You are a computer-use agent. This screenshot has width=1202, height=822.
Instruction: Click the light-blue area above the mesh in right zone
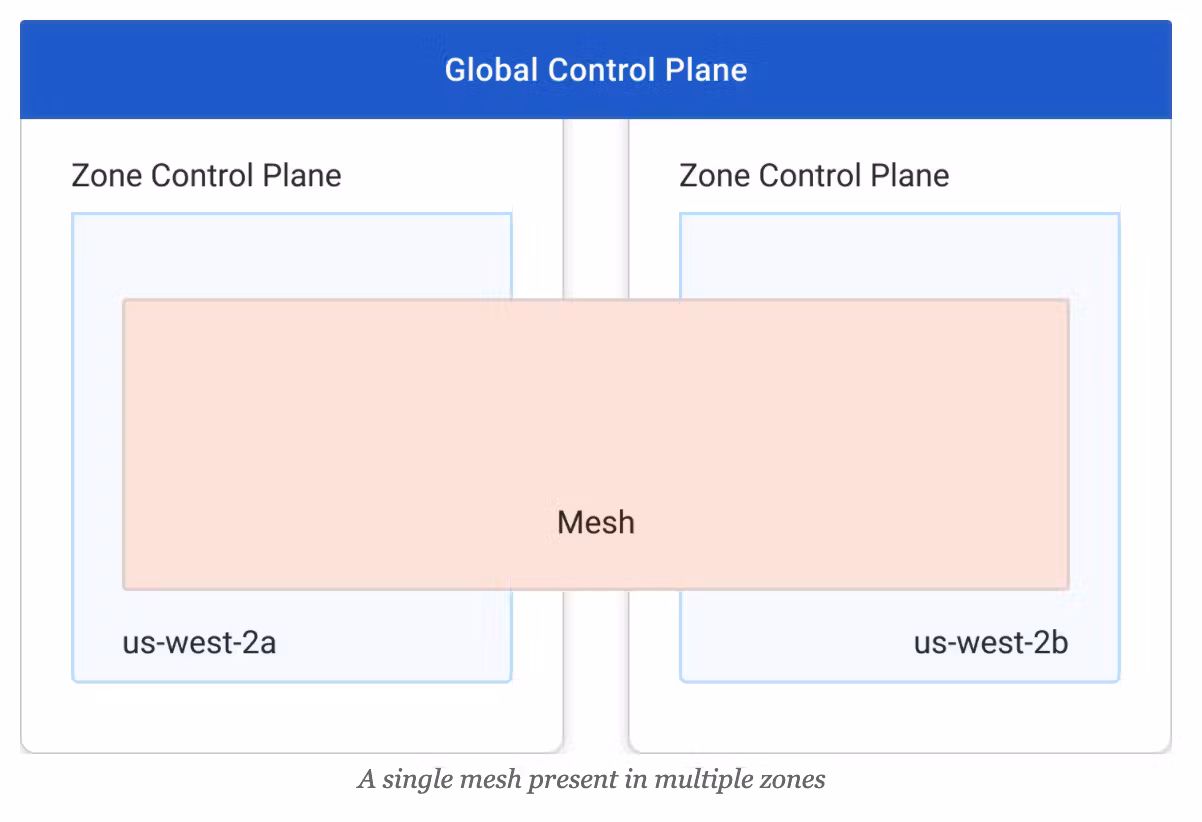pos(900,256)
